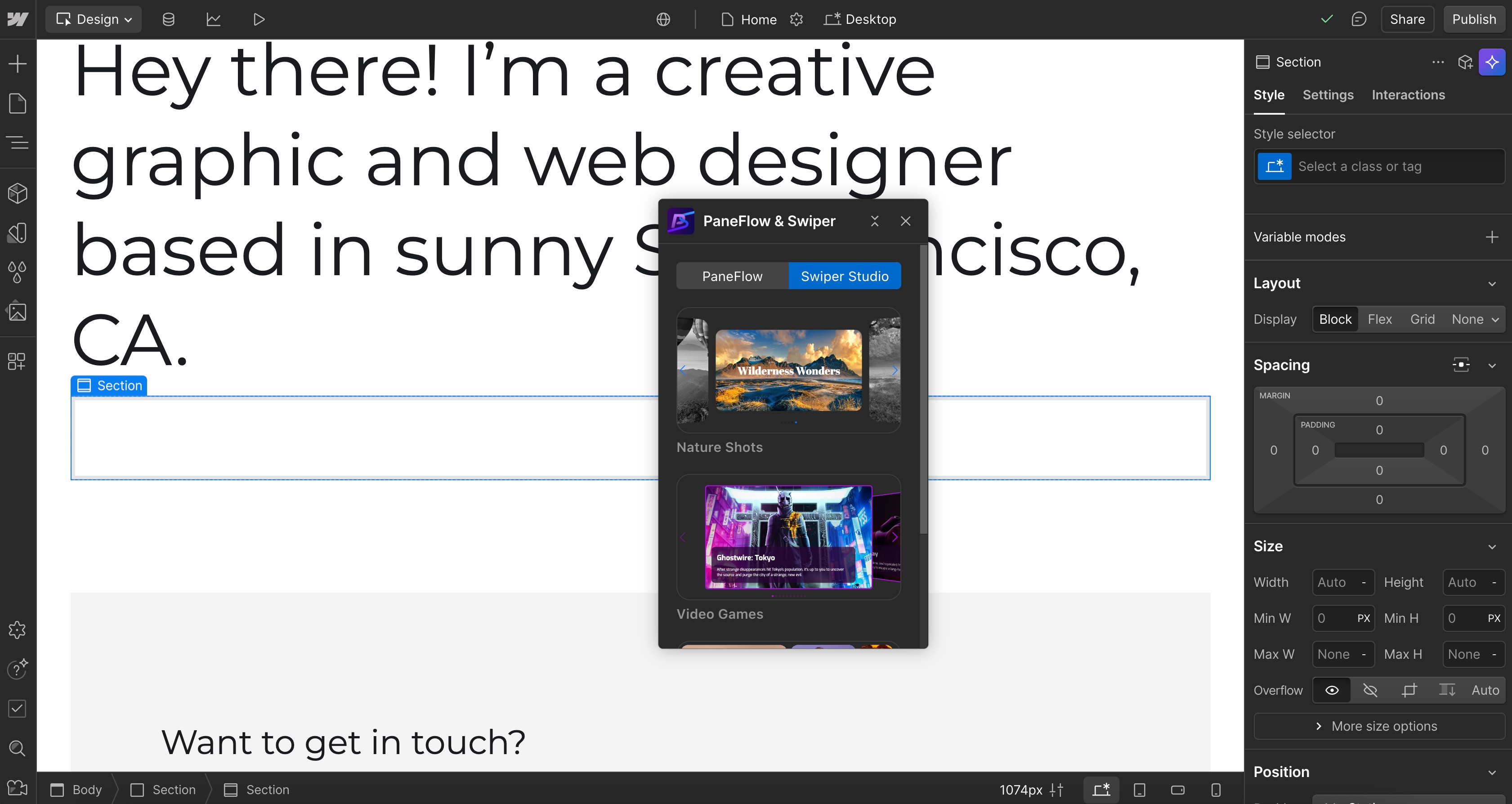This screenshot has height=804, width=1512.
Task: Close the PaneFlow & Swiper app
Action: 906,221
